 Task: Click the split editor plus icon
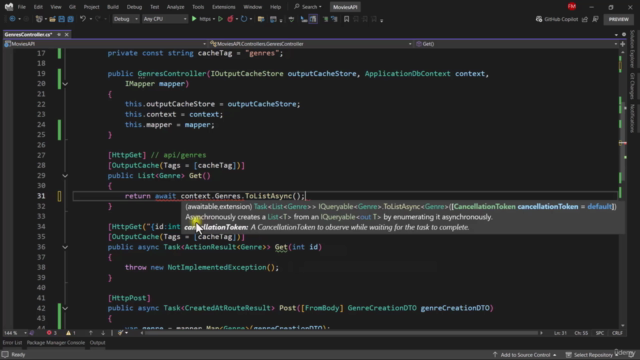622,44
